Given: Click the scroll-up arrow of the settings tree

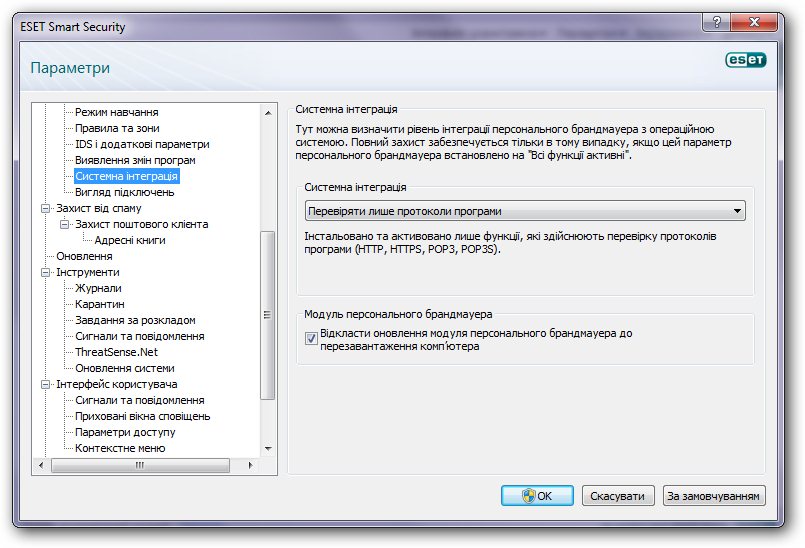Looking at the screenshot, I should pyautogui.click(x=267, y=112).
